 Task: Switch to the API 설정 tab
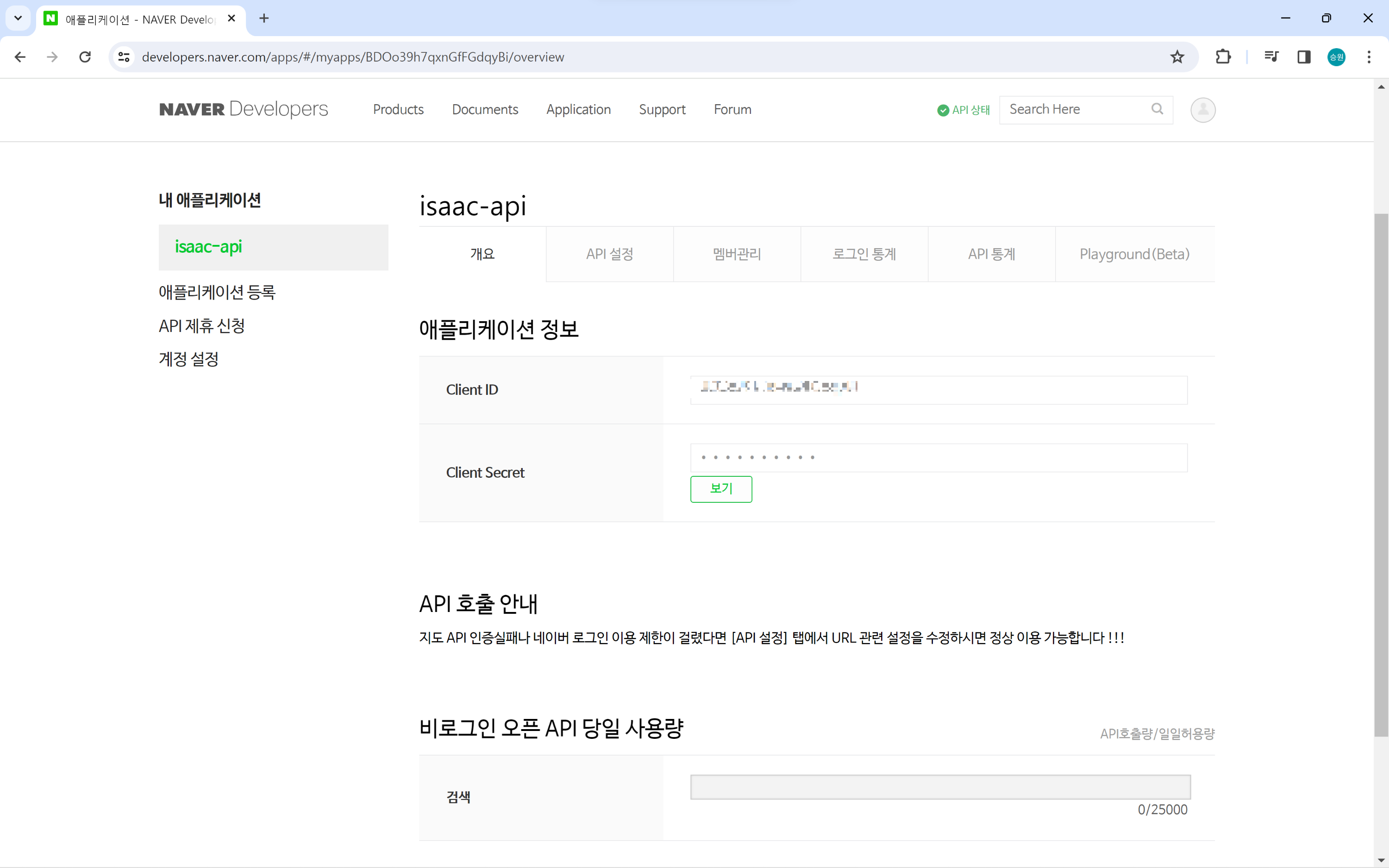click(x=610, y=254)
